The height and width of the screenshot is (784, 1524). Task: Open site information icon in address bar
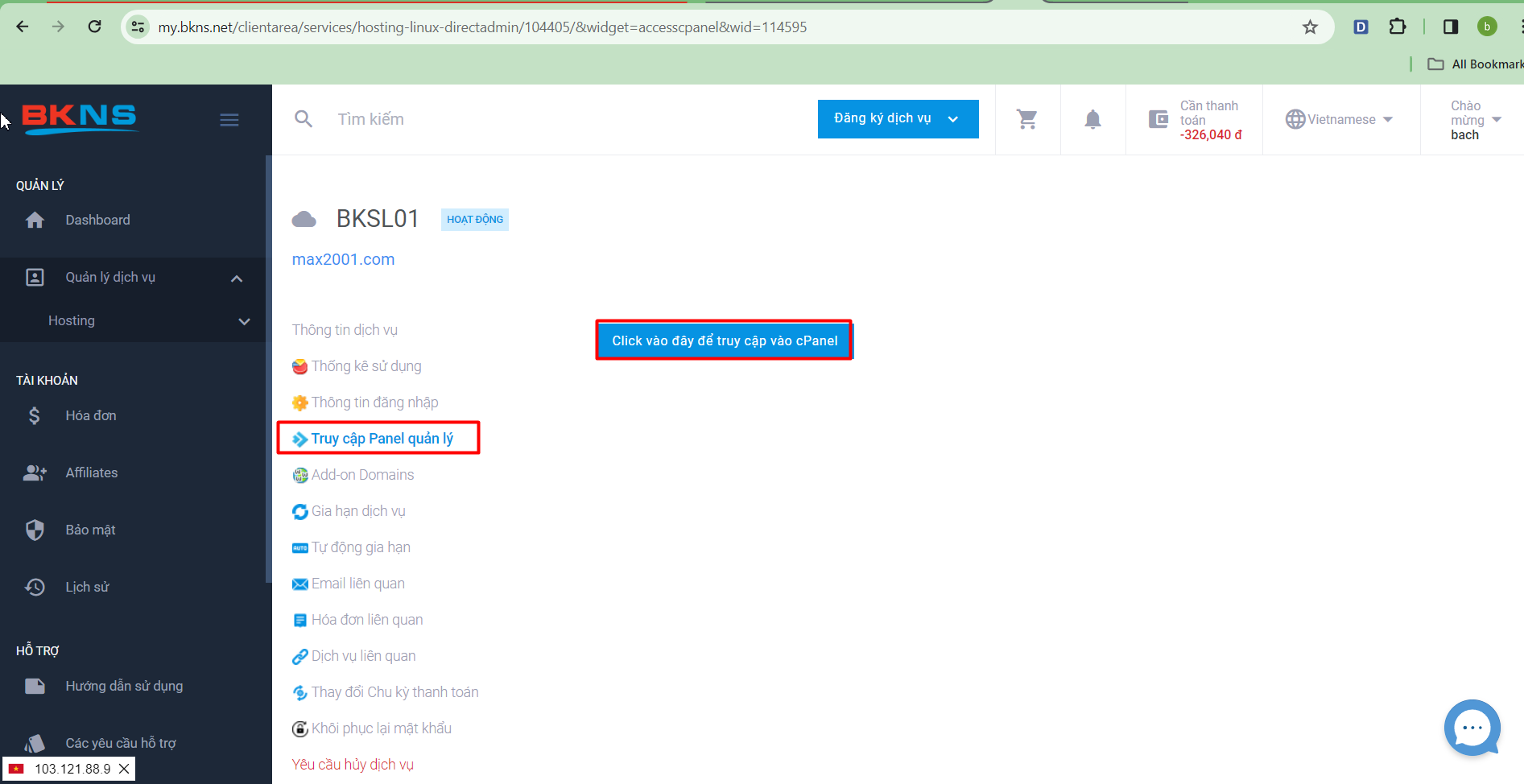pyautogui.click(x=138, y=27)
